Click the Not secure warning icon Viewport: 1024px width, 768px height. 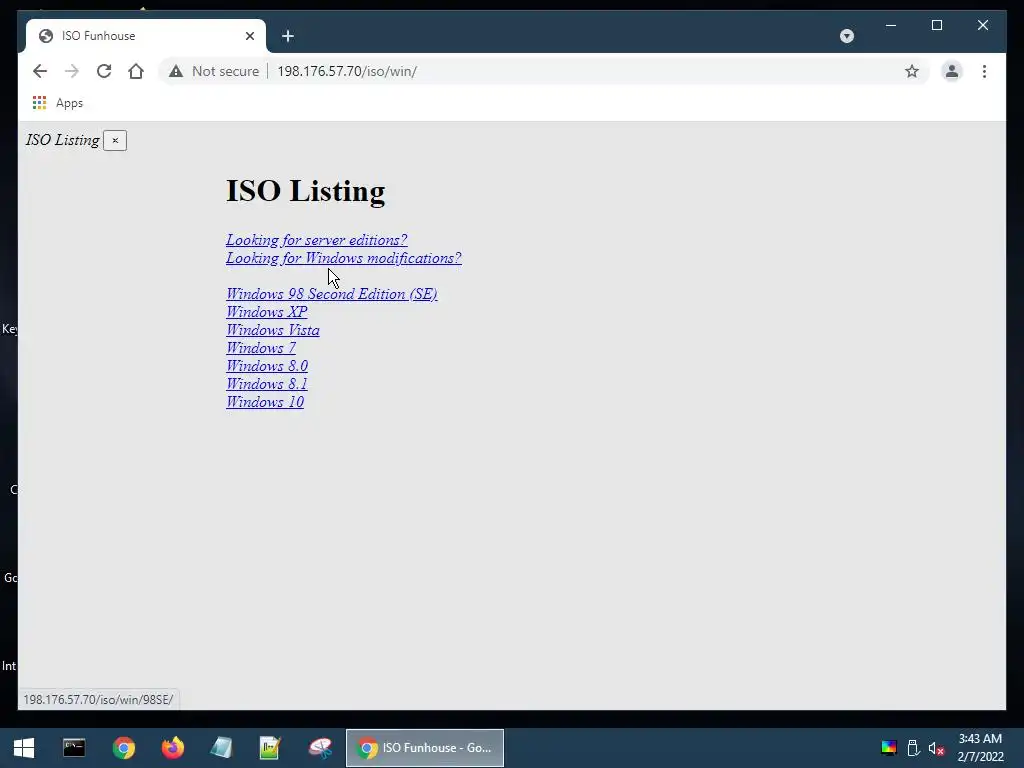(176, 71)
